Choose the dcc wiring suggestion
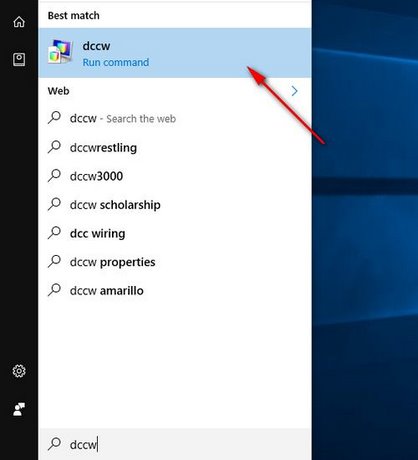418x460 pixels. [175, 233]
